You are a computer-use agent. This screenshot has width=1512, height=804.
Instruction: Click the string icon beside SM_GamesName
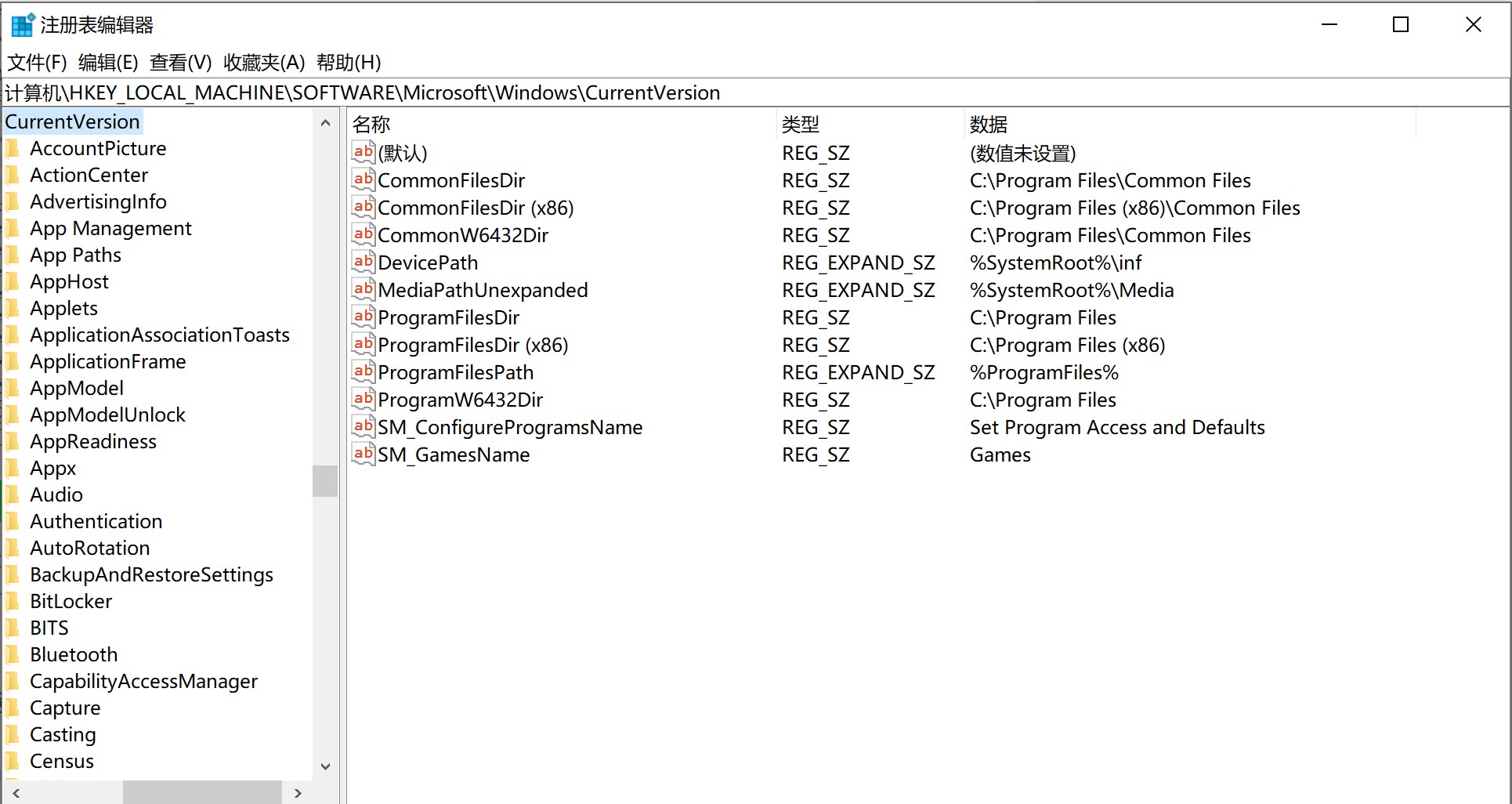tap(364, 454)
